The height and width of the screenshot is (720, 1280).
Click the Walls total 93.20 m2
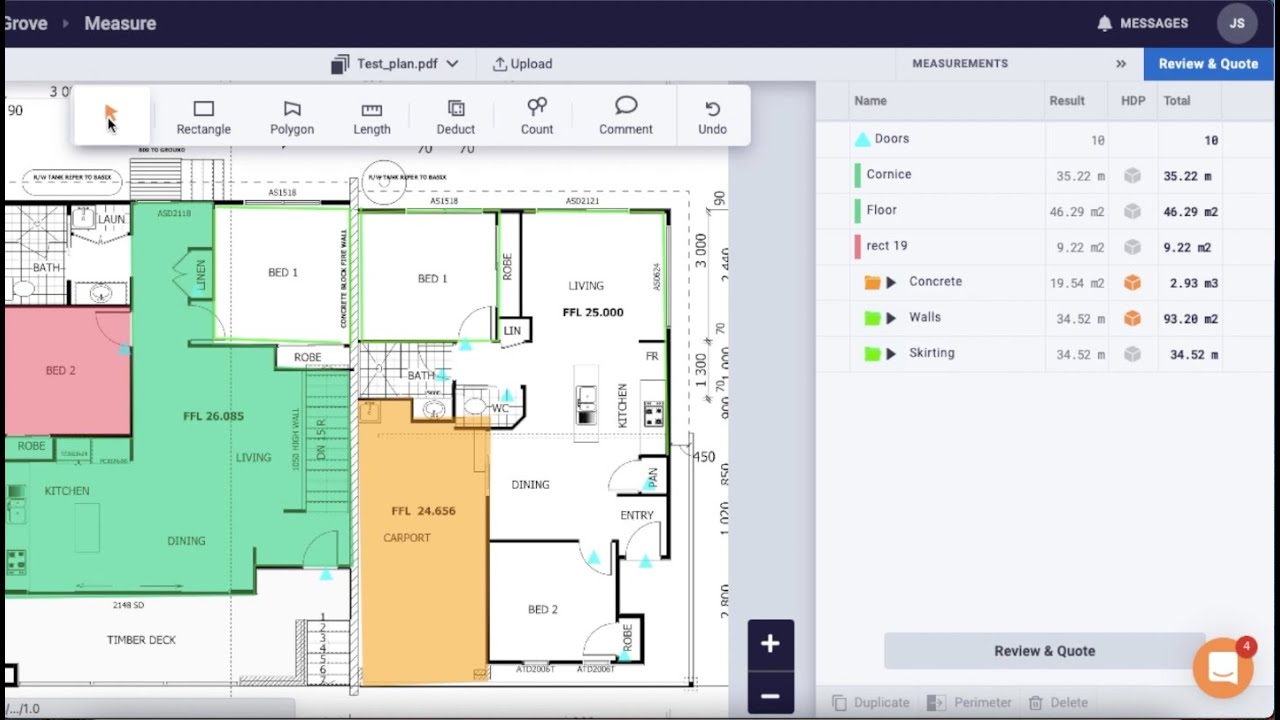click(x=1188, y=319)
